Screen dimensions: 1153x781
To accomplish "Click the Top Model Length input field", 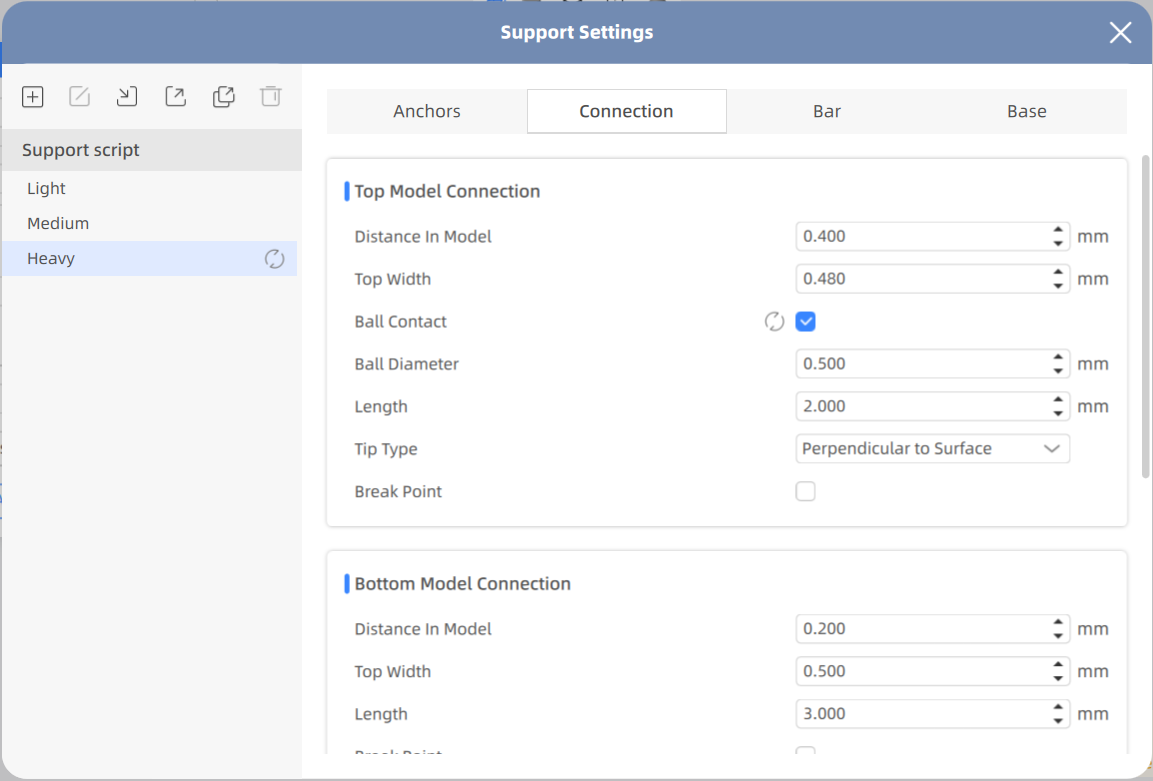I will 922,407.
